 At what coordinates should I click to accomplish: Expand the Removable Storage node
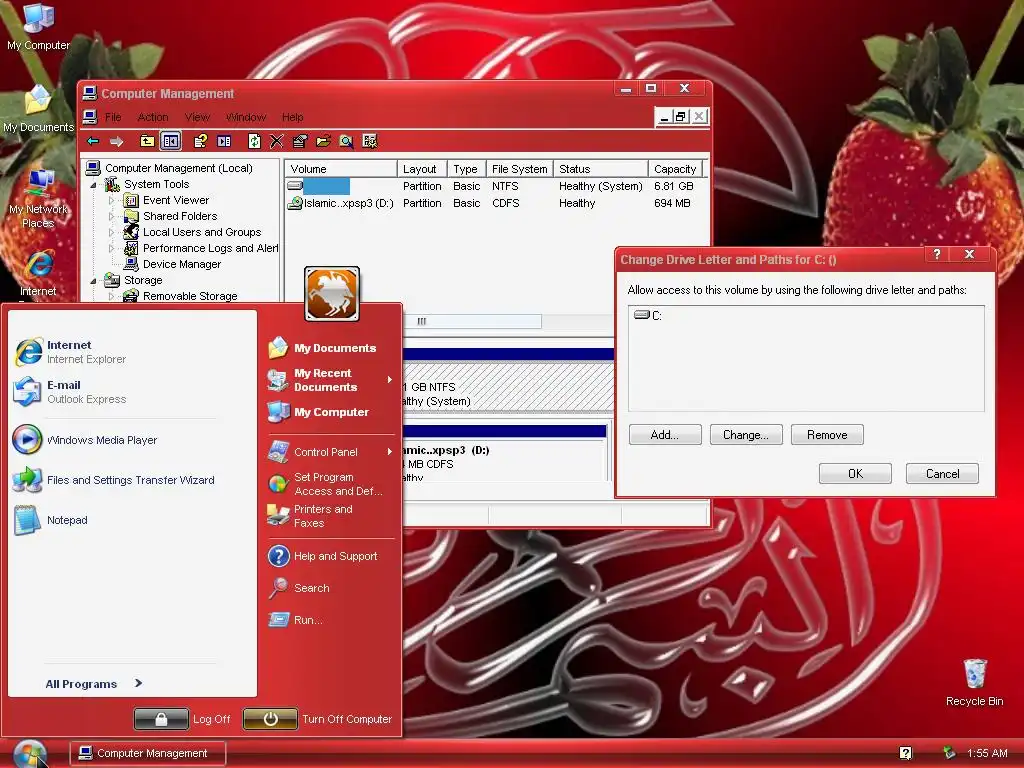112,296
